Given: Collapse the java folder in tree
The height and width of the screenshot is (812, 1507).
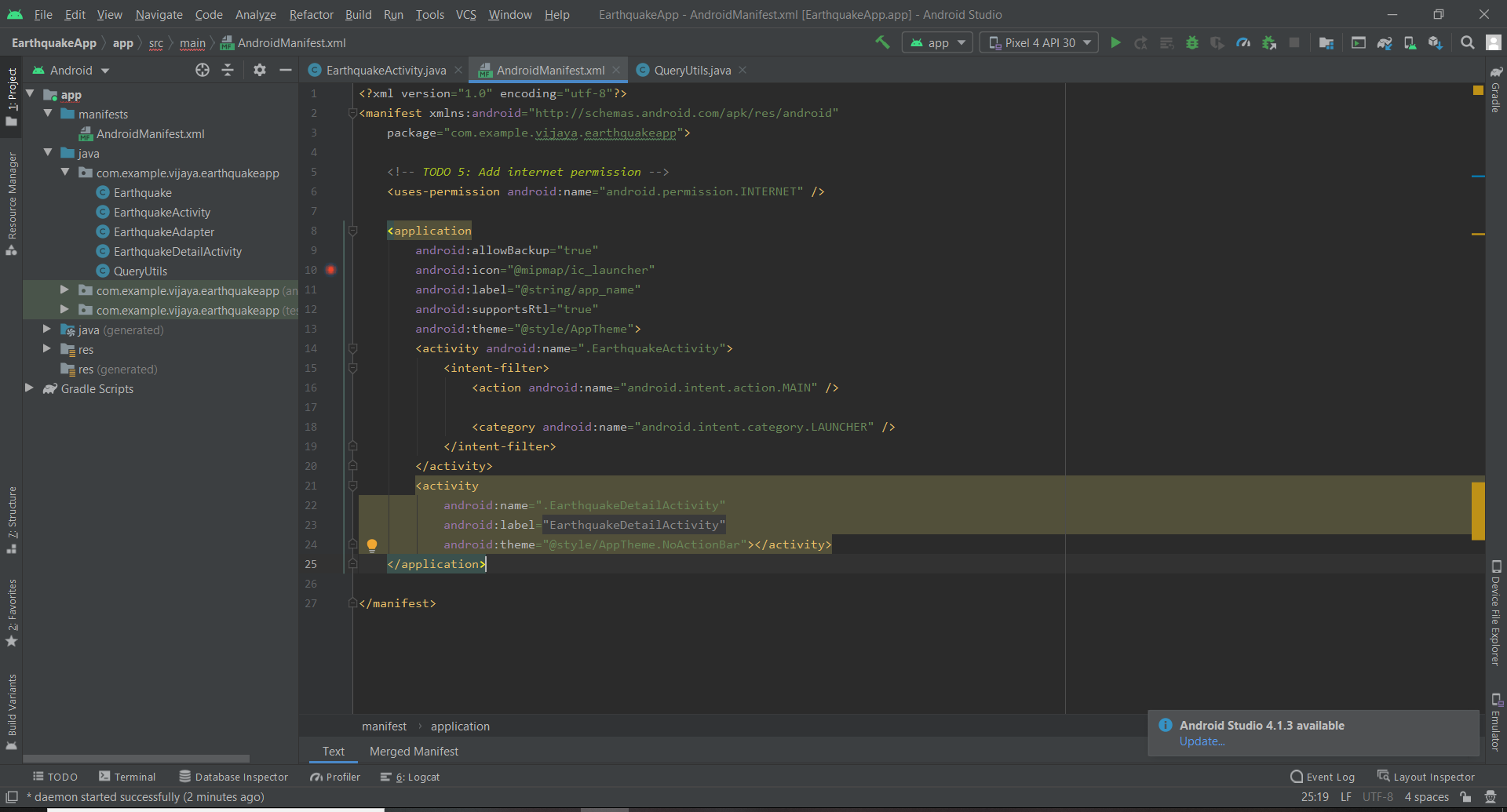Looking at the screenshot, I should point(48,152).
